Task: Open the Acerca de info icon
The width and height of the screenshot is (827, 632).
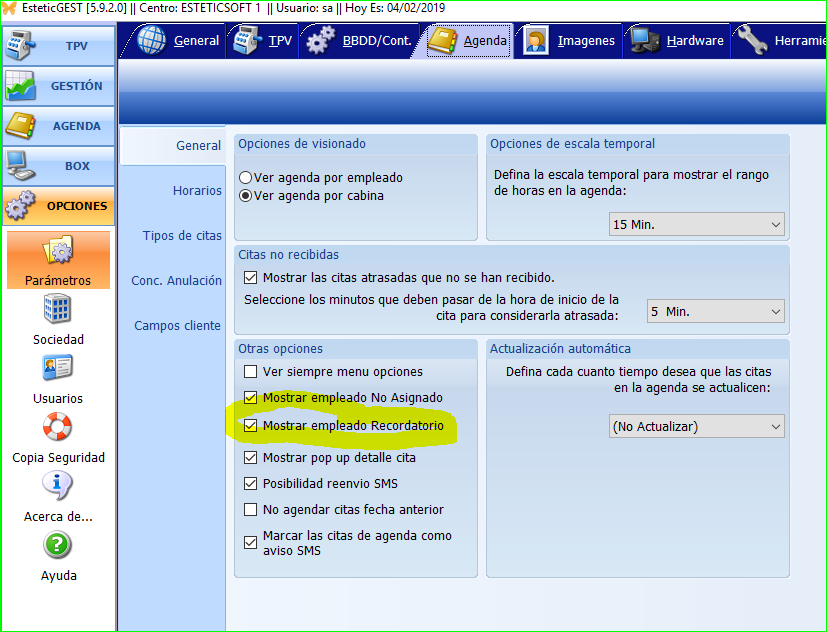Action: pos(57,487)
